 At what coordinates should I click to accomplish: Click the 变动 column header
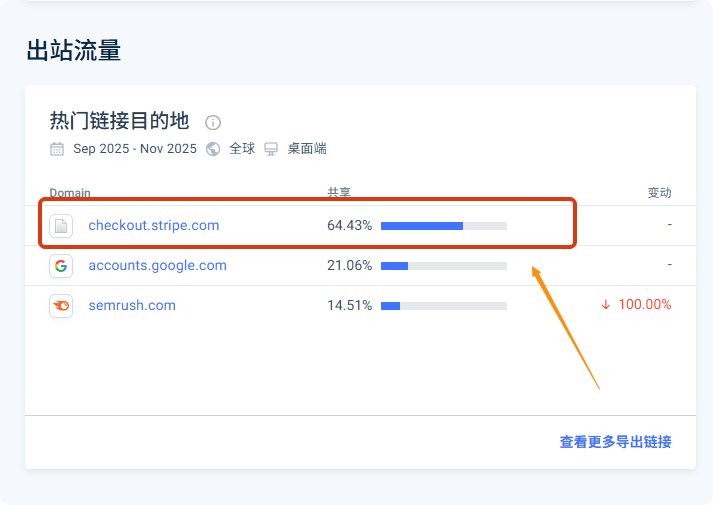pyautogui.click(x=659, y=193)
